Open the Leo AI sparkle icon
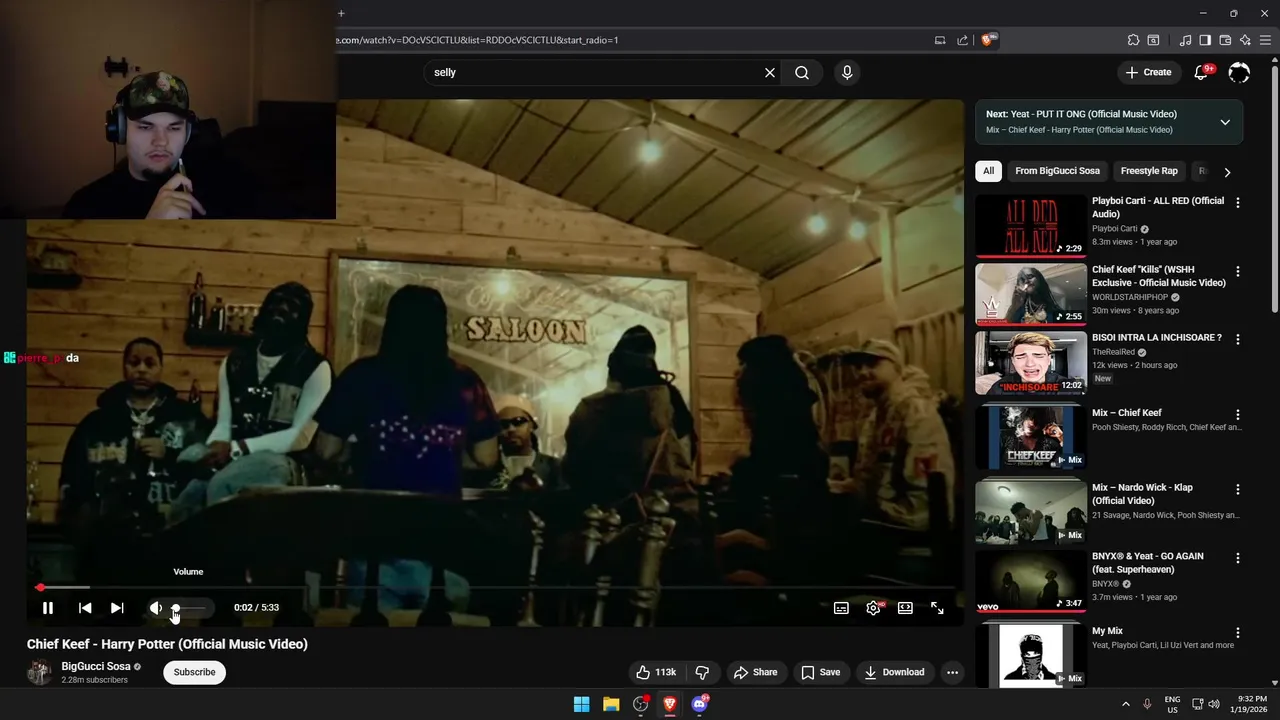The width and height of the screenshot is (1280, 720). point(1245,40)
